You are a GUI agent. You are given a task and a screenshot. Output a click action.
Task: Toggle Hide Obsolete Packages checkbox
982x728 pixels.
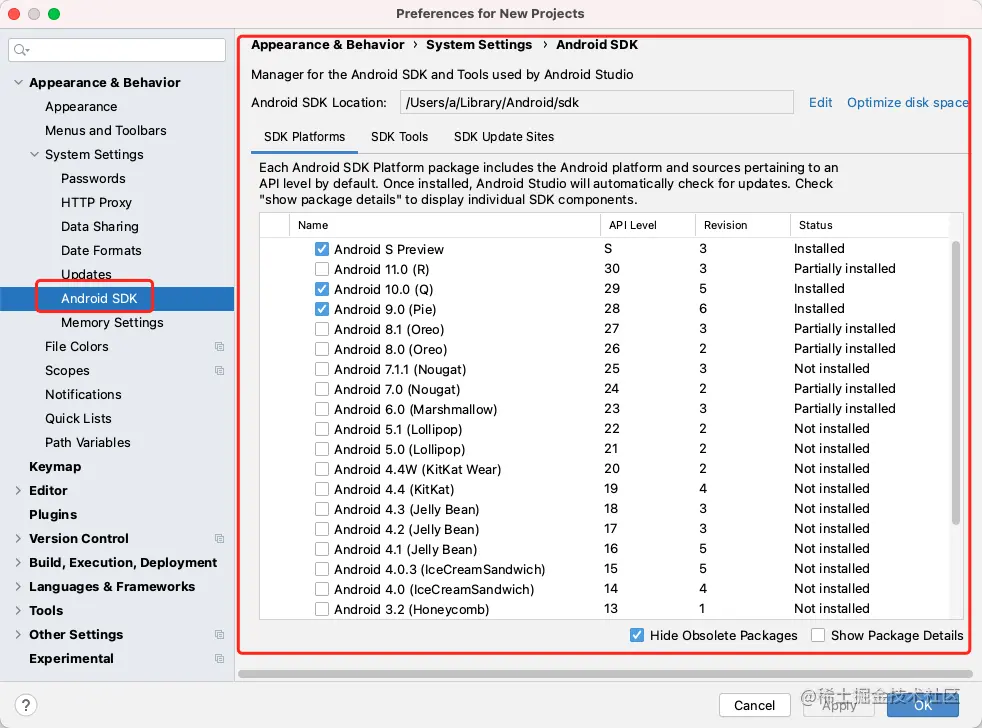click(x=637, y=635)
